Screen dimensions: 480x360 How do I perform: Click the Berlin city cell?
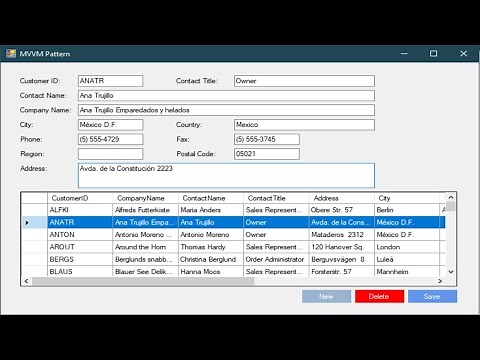[x=407, y=210]
